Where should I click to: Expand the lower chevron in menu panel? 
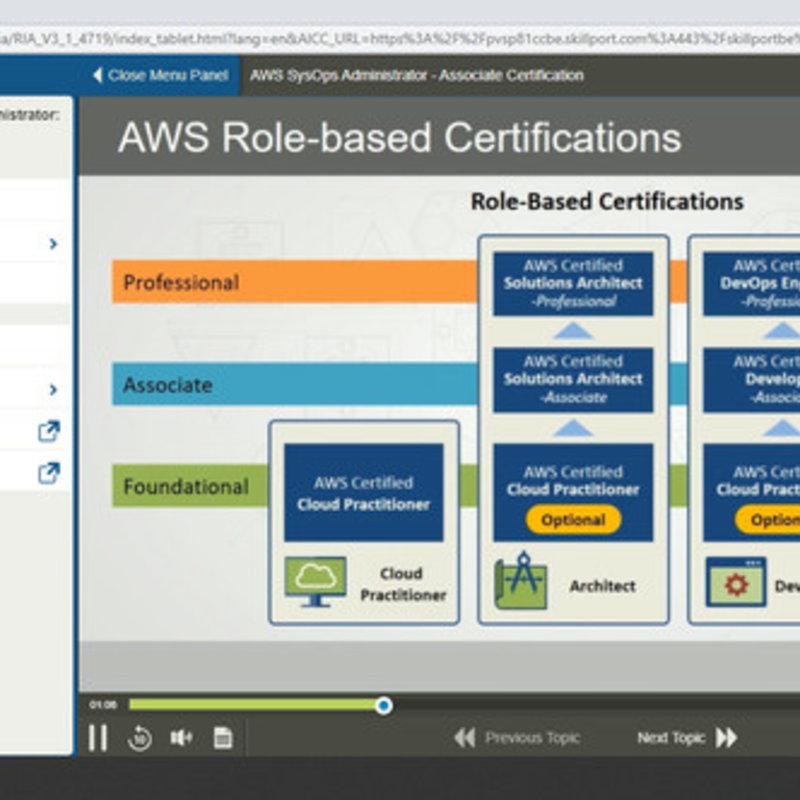click(53, 390)
